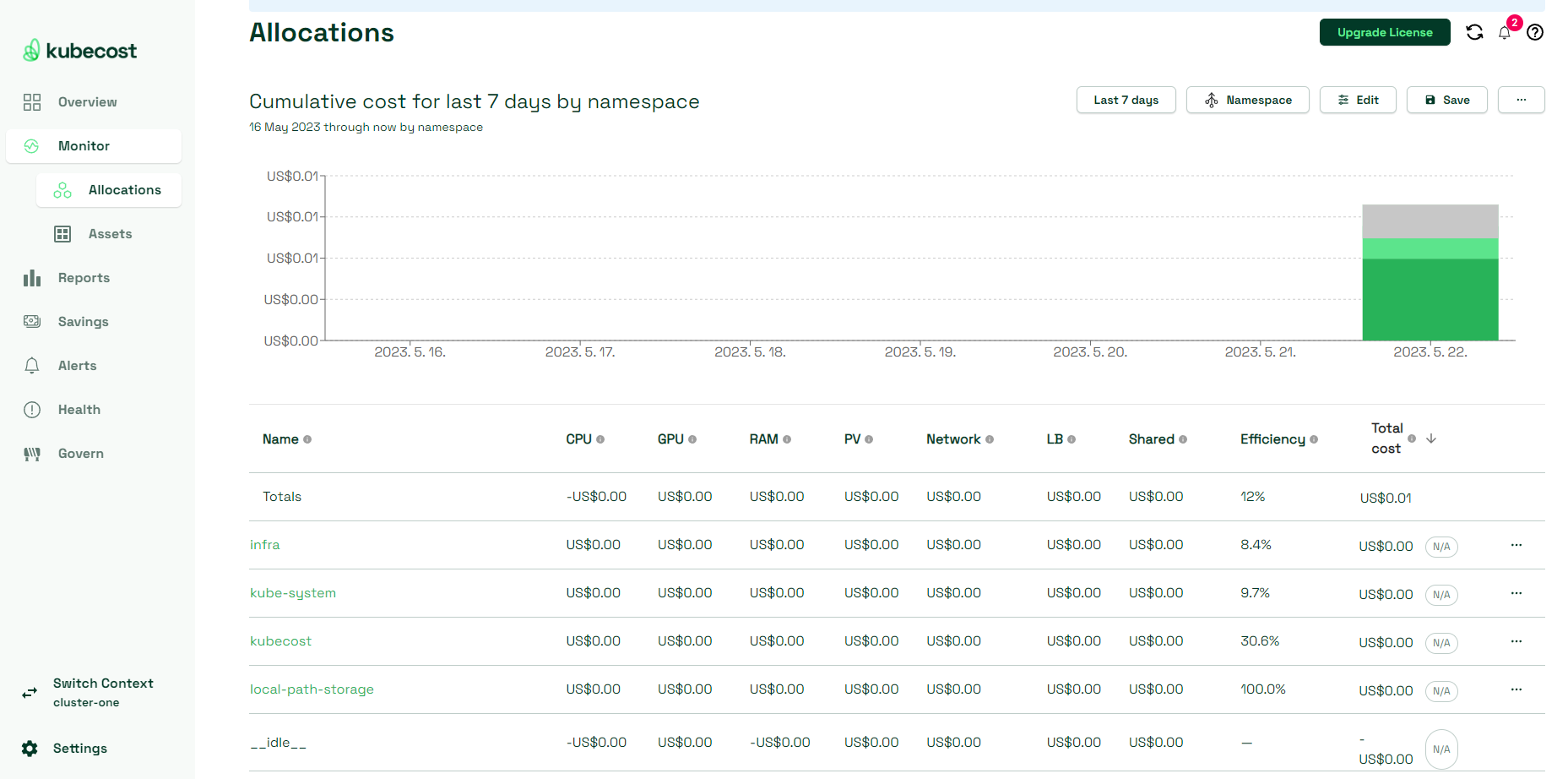Image resolution: width=1568 pixels, height=779 pixels.
Task: Open the help question mark icon
Action: (1535, 32)
